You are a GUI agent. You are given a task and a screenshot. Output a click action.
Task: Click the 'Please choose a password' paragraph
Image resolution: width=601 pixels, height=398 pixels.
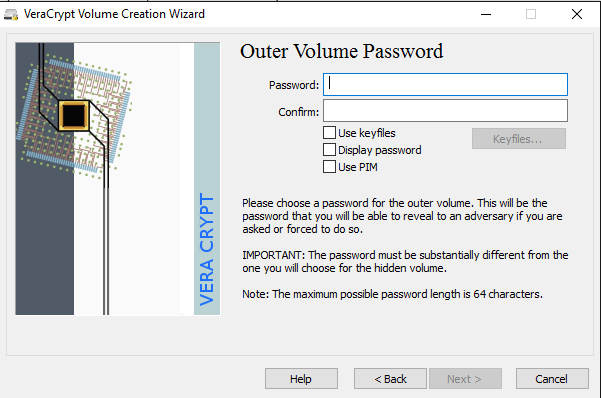pyautogui.click(x=402, y=216)
